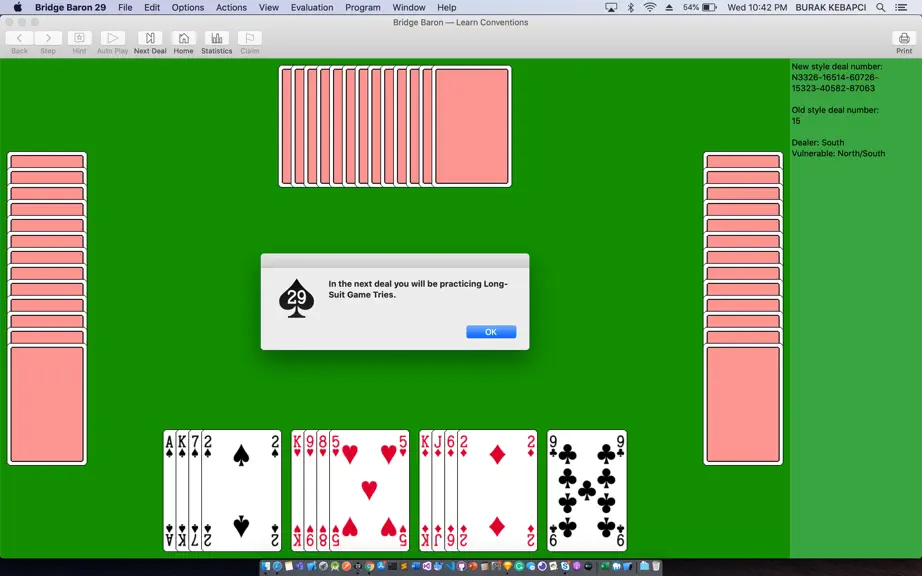922x576 pixels.
Task: Open the Options menu
Action: (188, 8)
